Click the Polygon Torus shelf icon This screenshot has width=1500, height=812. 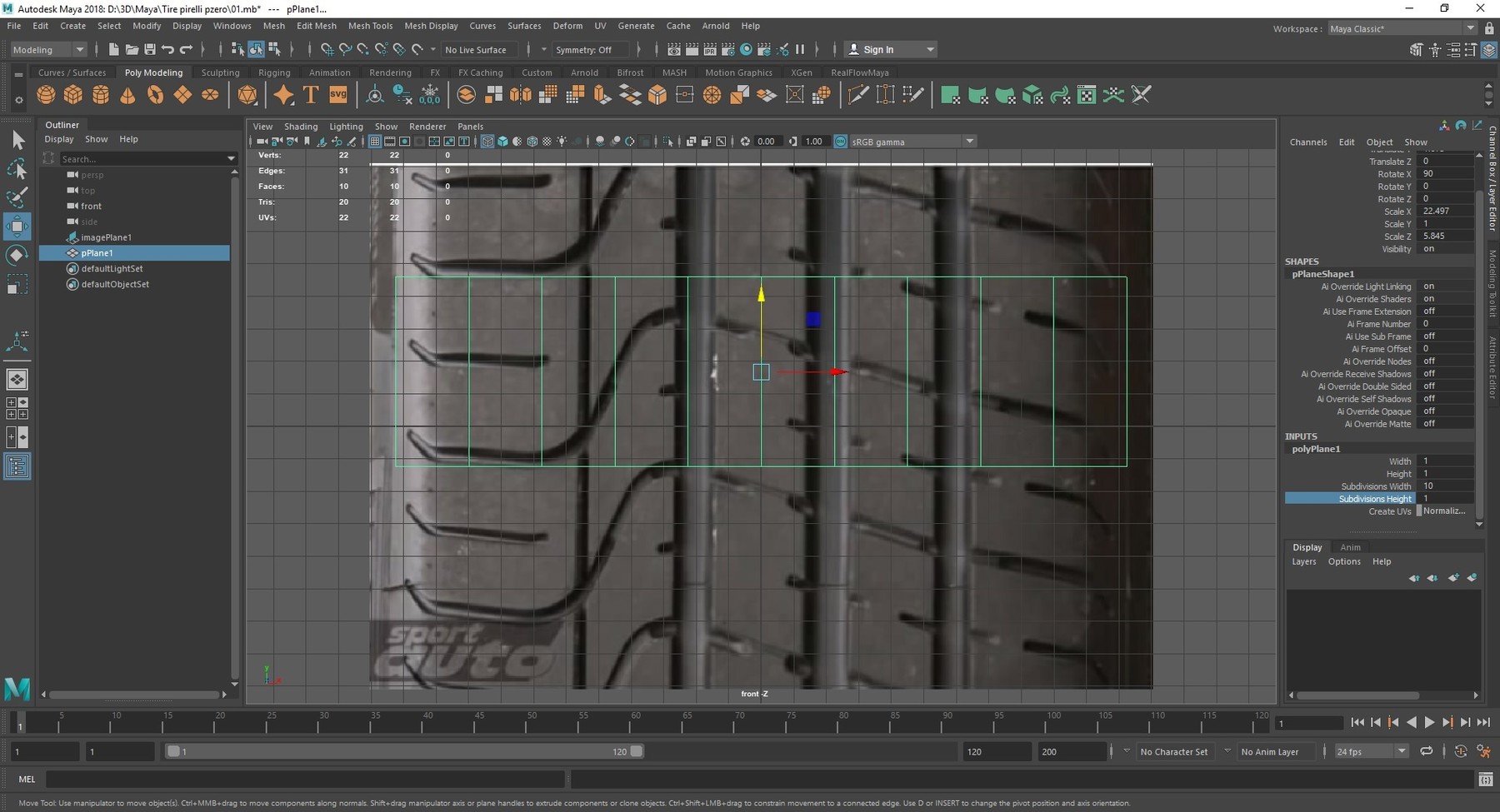155,94
